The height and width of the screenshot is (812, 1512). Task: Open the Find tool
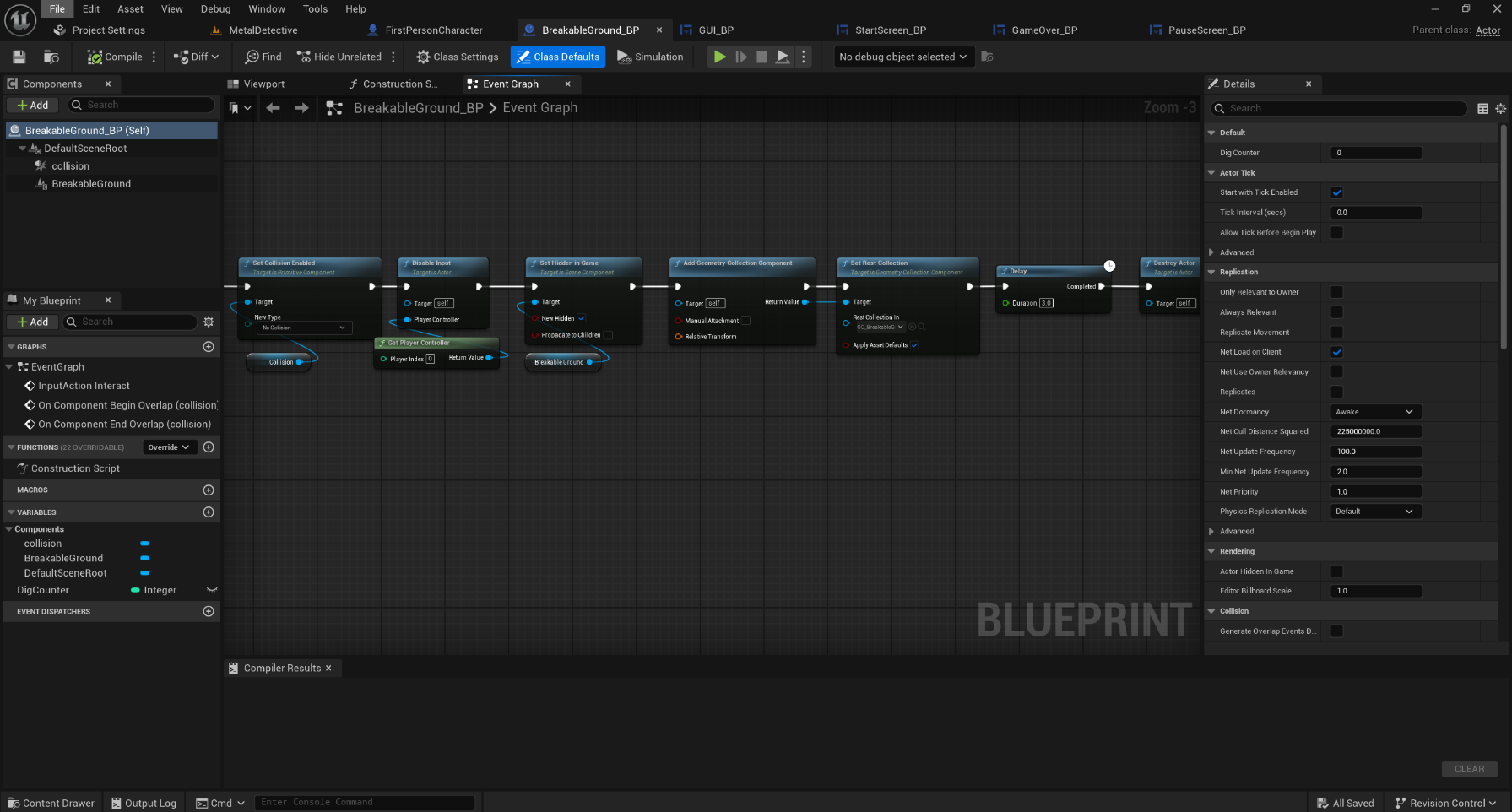coord(263,57)
